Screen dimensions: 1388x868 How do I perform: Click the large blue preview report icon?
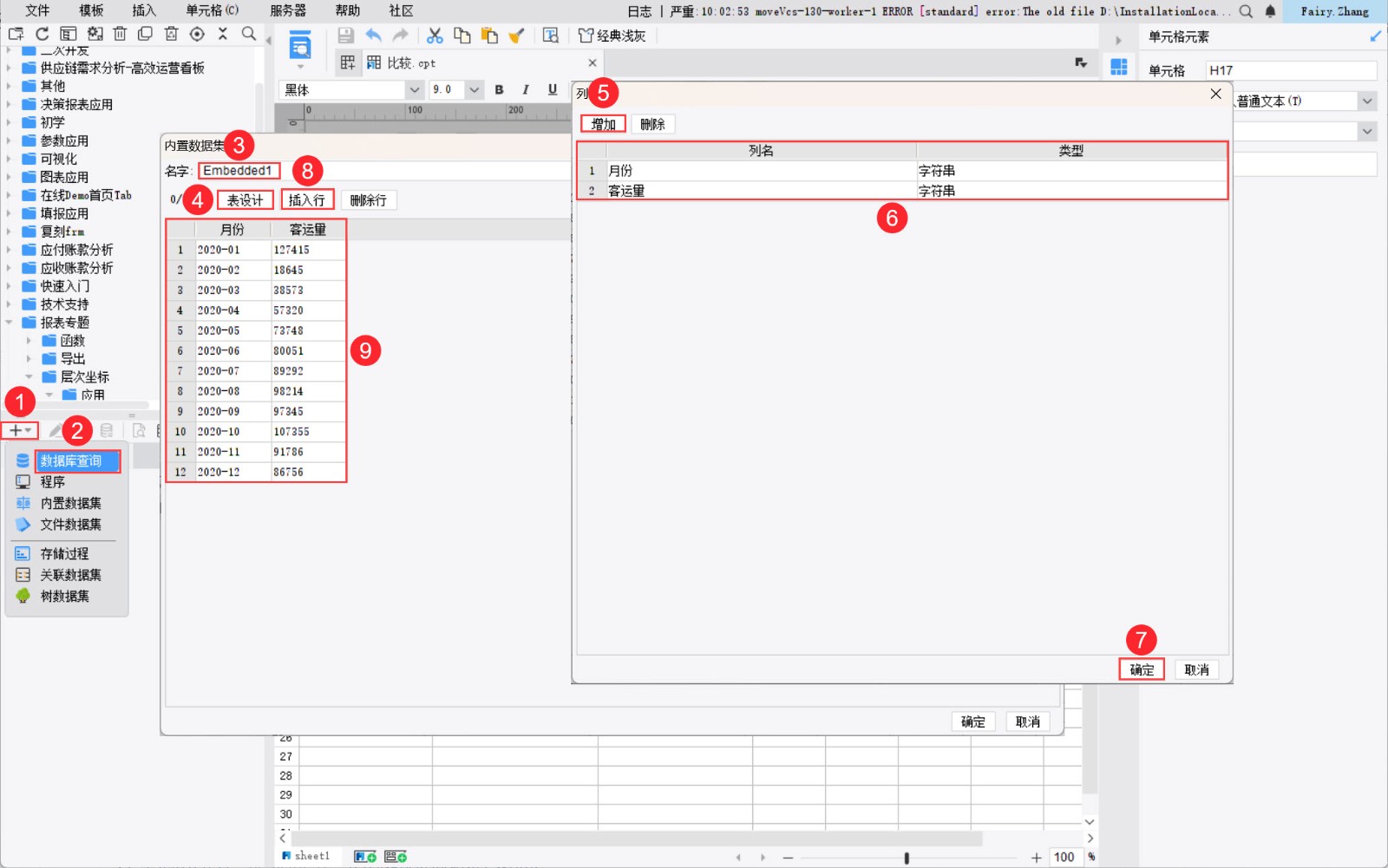(300, 45)
